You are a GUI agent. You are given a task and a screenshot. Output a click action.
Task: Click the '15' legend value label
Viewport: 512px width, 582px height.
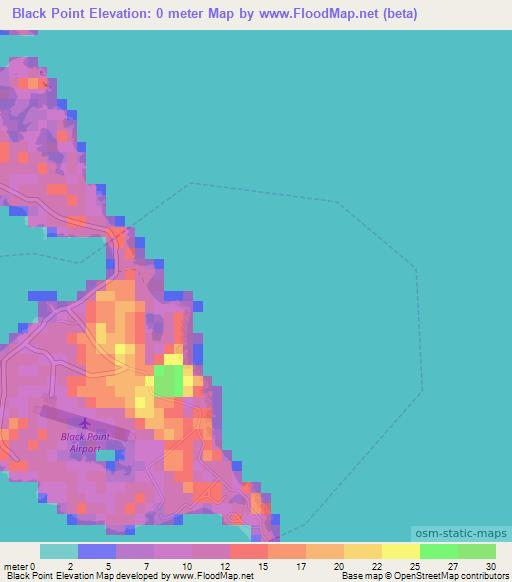tap(263, 566)
